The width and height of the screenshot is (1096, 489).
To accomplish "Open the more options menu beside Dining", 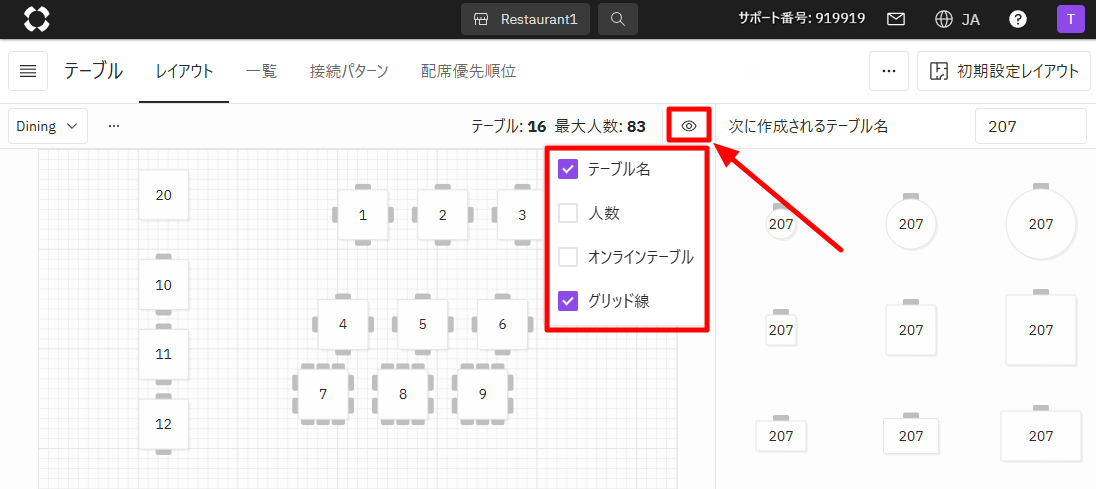I will click(114, 126).
